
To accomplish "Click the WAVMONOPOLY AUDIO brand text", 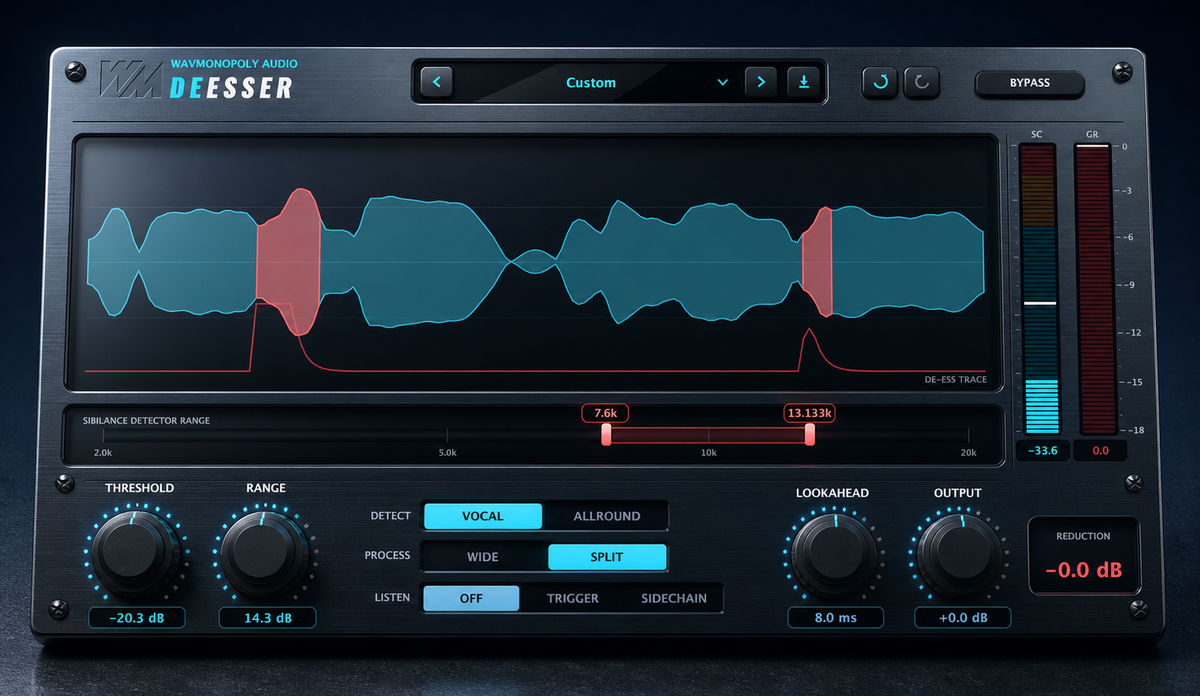I will tap(234, 63).
